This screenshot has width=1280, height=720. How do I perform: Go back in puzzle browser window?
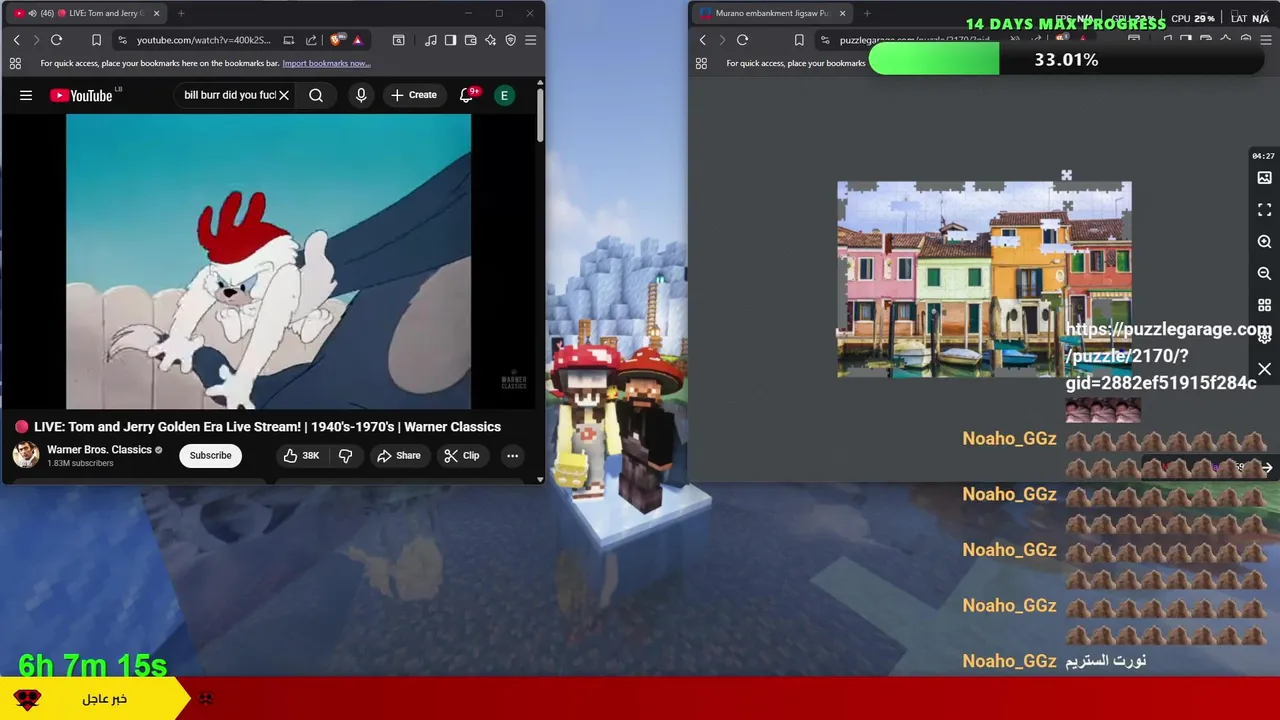pyautogui.click(x=702, y=40)
